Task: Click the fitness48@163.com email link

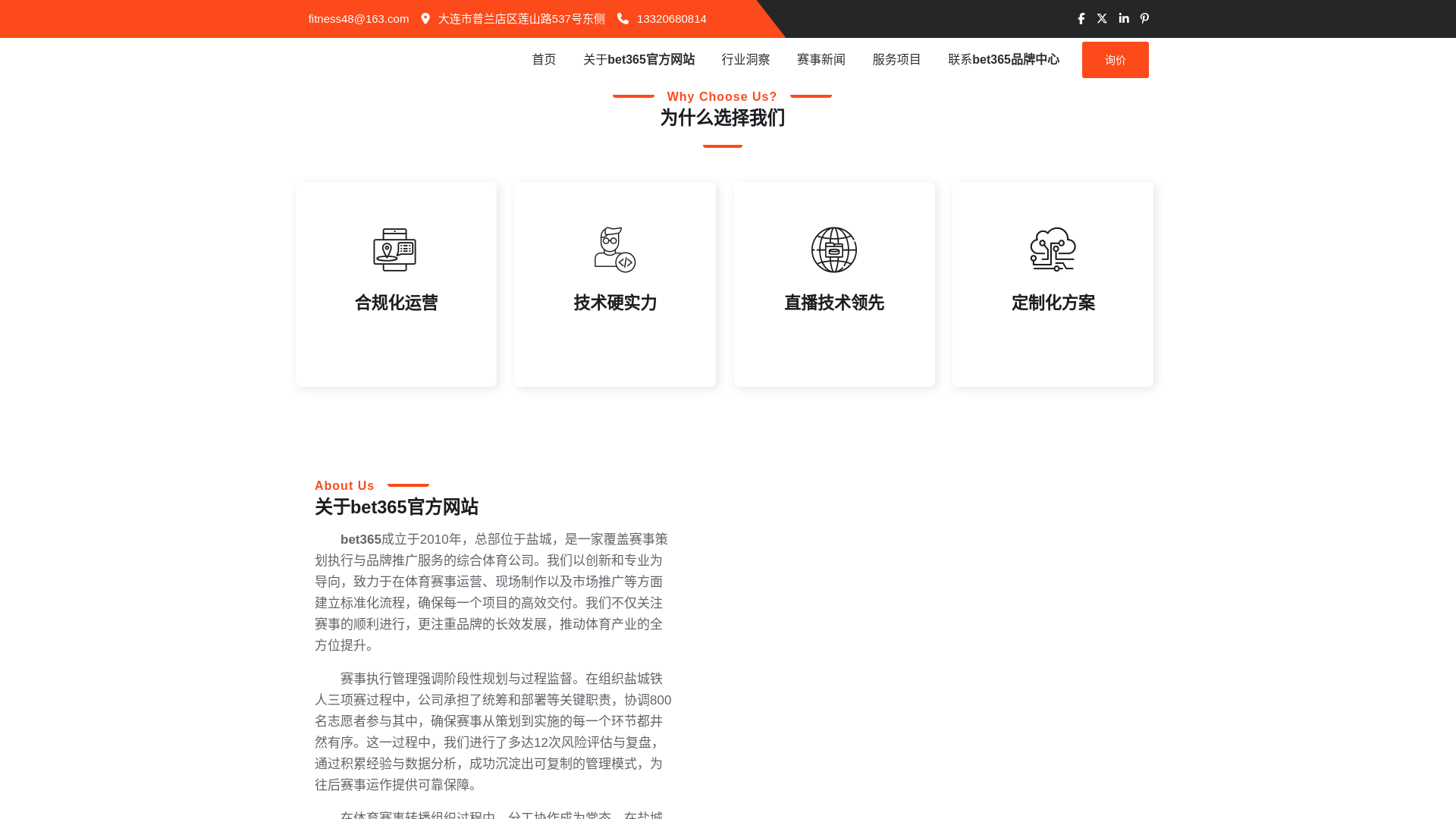Action: pyautogui.click(x=358, y=19)
